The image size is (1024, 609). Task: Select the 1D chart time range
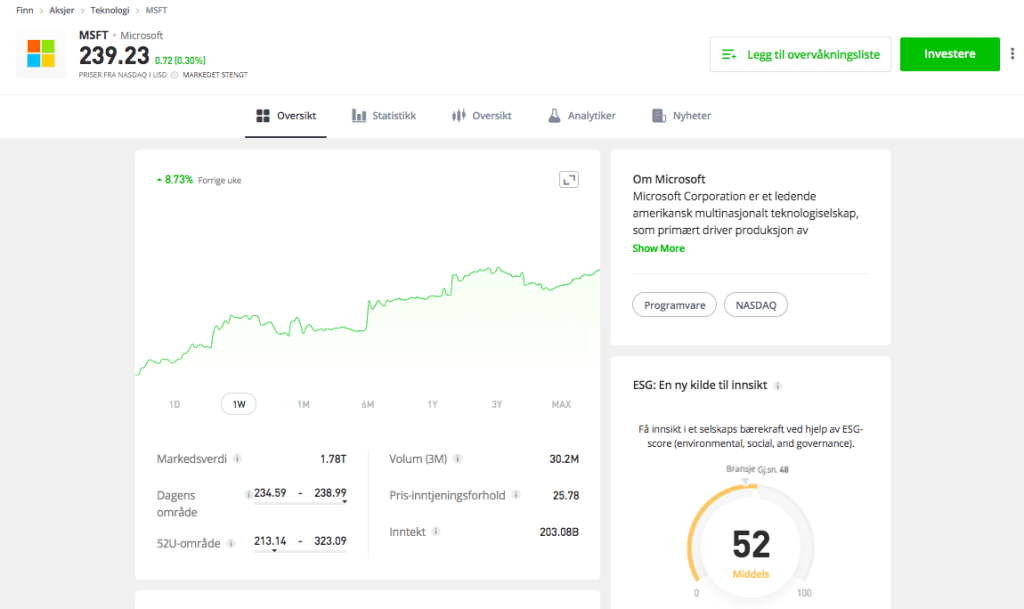pos(174,404)
